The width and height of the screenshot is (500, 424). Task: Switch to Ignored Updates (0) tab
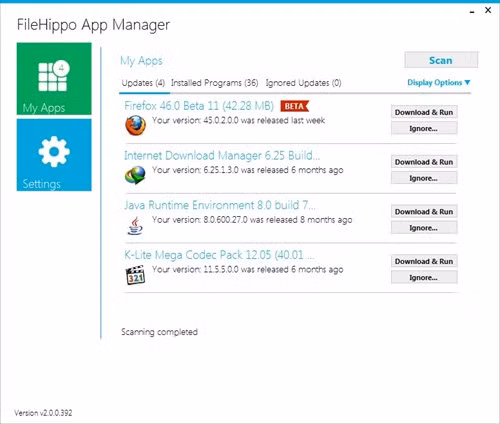click(303, 83)
